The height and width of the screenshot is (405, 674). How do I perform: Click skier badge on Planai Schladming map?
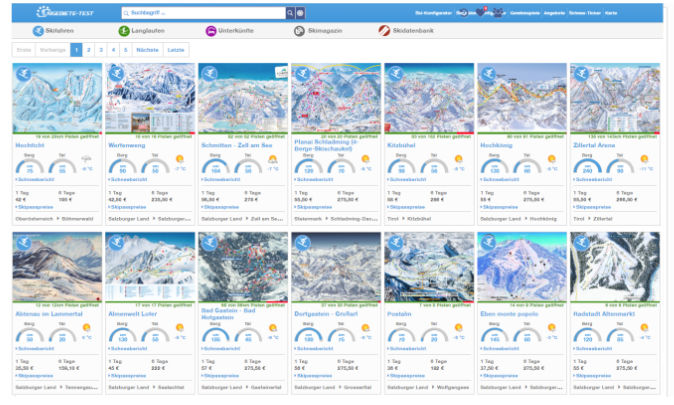click(302, 74)
